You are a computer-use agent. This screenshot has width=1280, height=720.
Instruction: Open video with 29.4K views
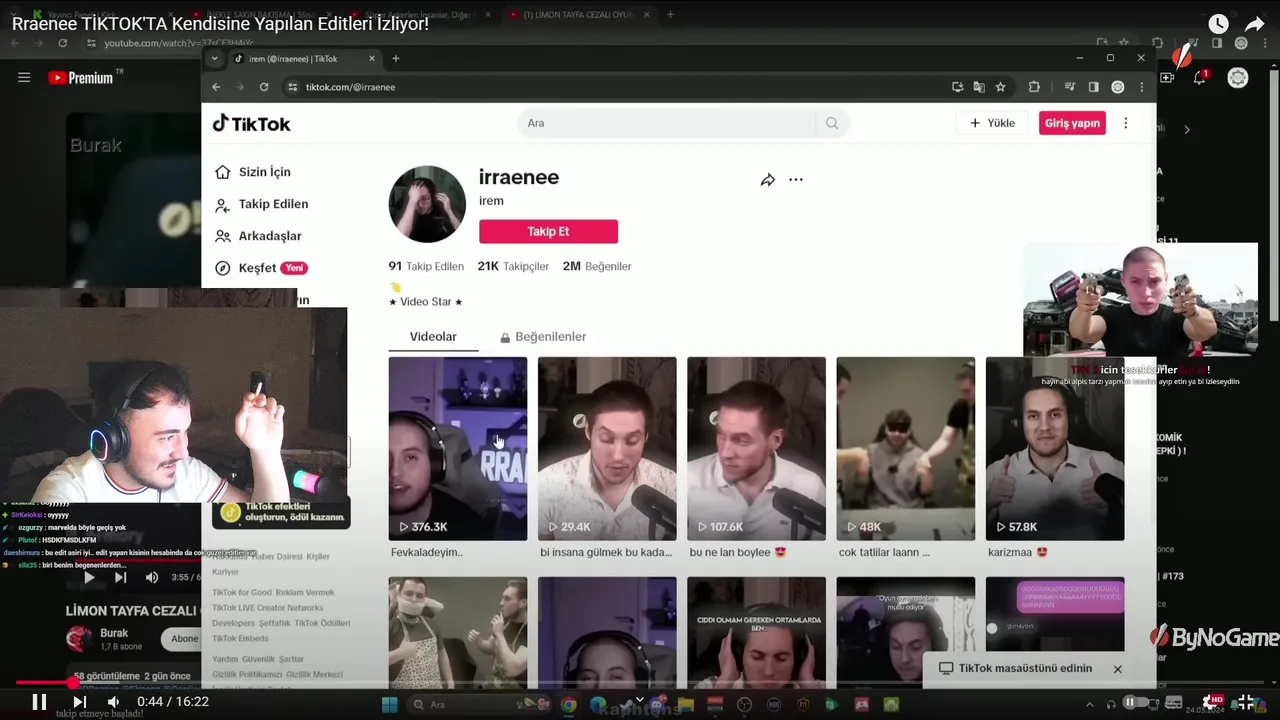pos(607,449)
